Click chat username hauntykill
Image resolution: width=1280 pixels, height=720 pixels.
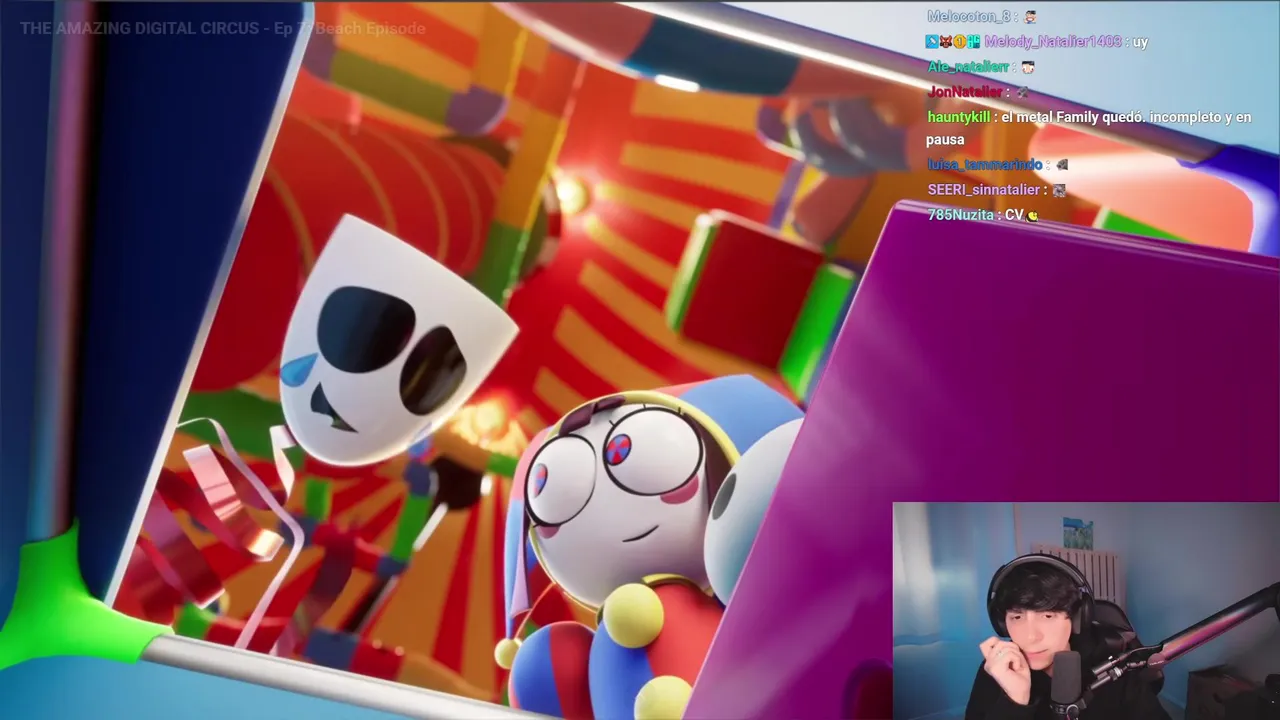[x=958, y=117]
